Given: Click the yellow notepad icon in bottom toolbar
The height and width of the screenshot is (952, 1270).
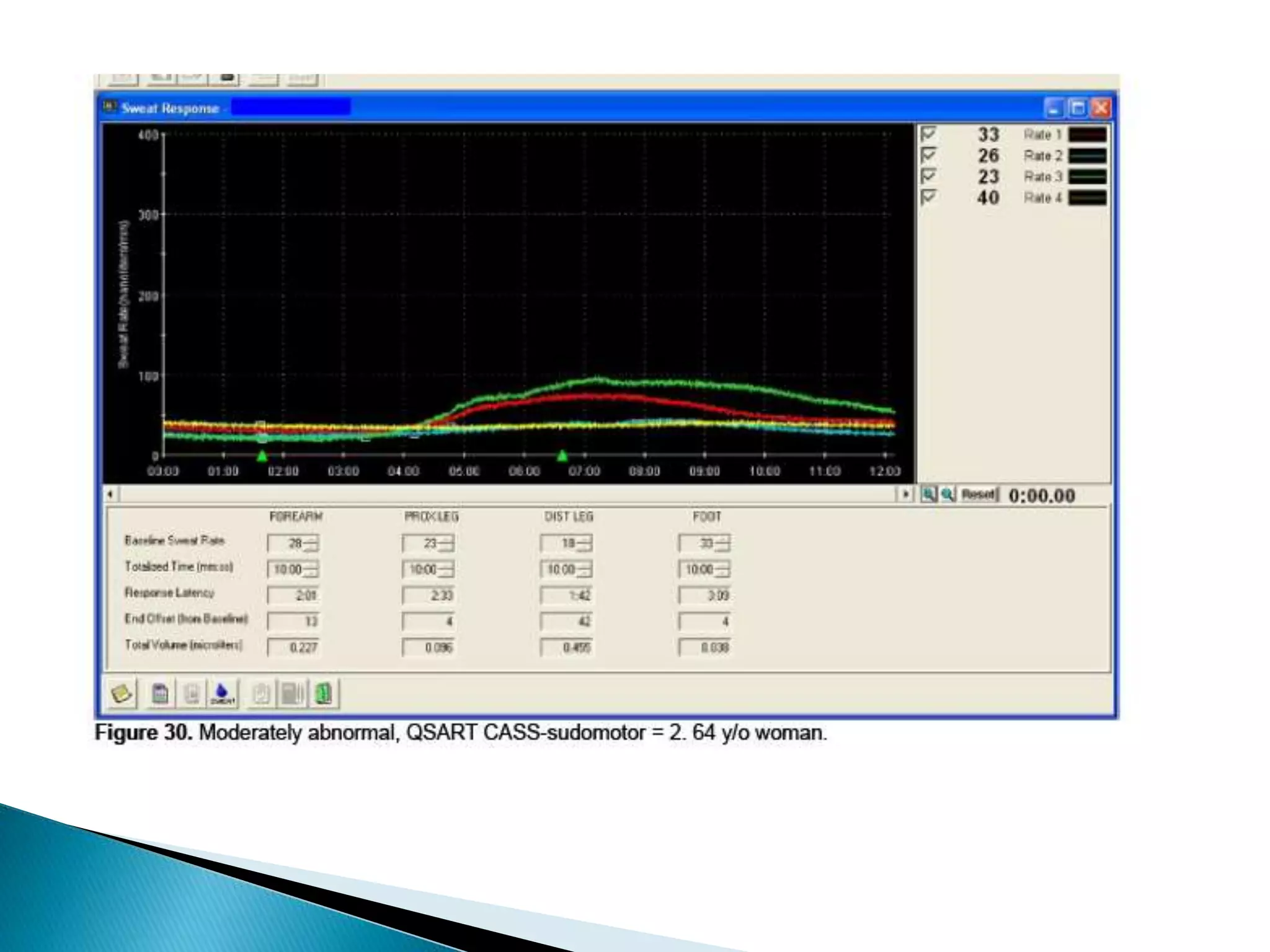Looking at the screenshot, I should pos(122,694).
